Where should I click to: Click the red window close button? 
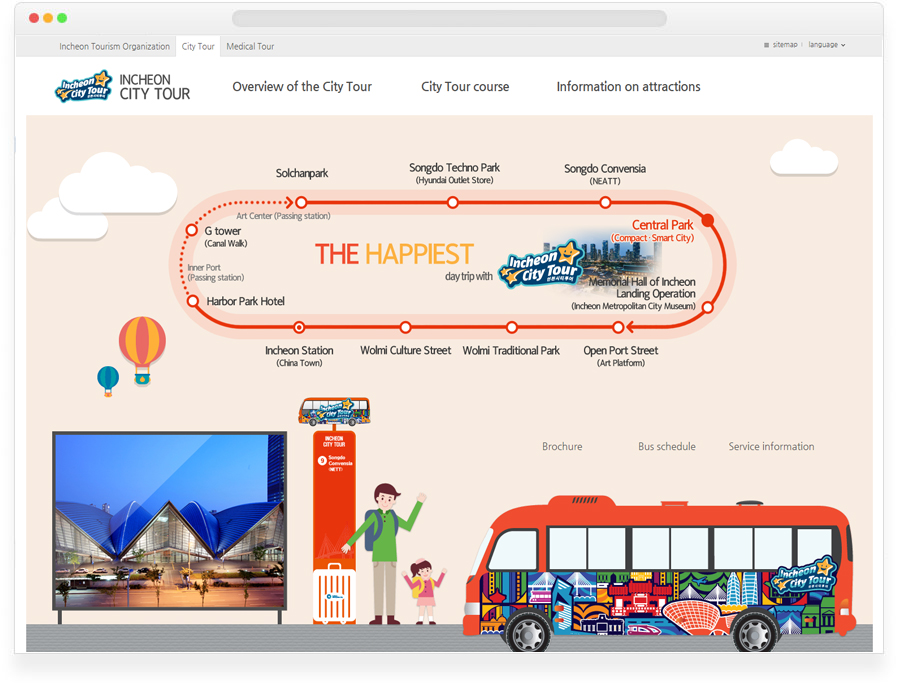tap(34, 18)
